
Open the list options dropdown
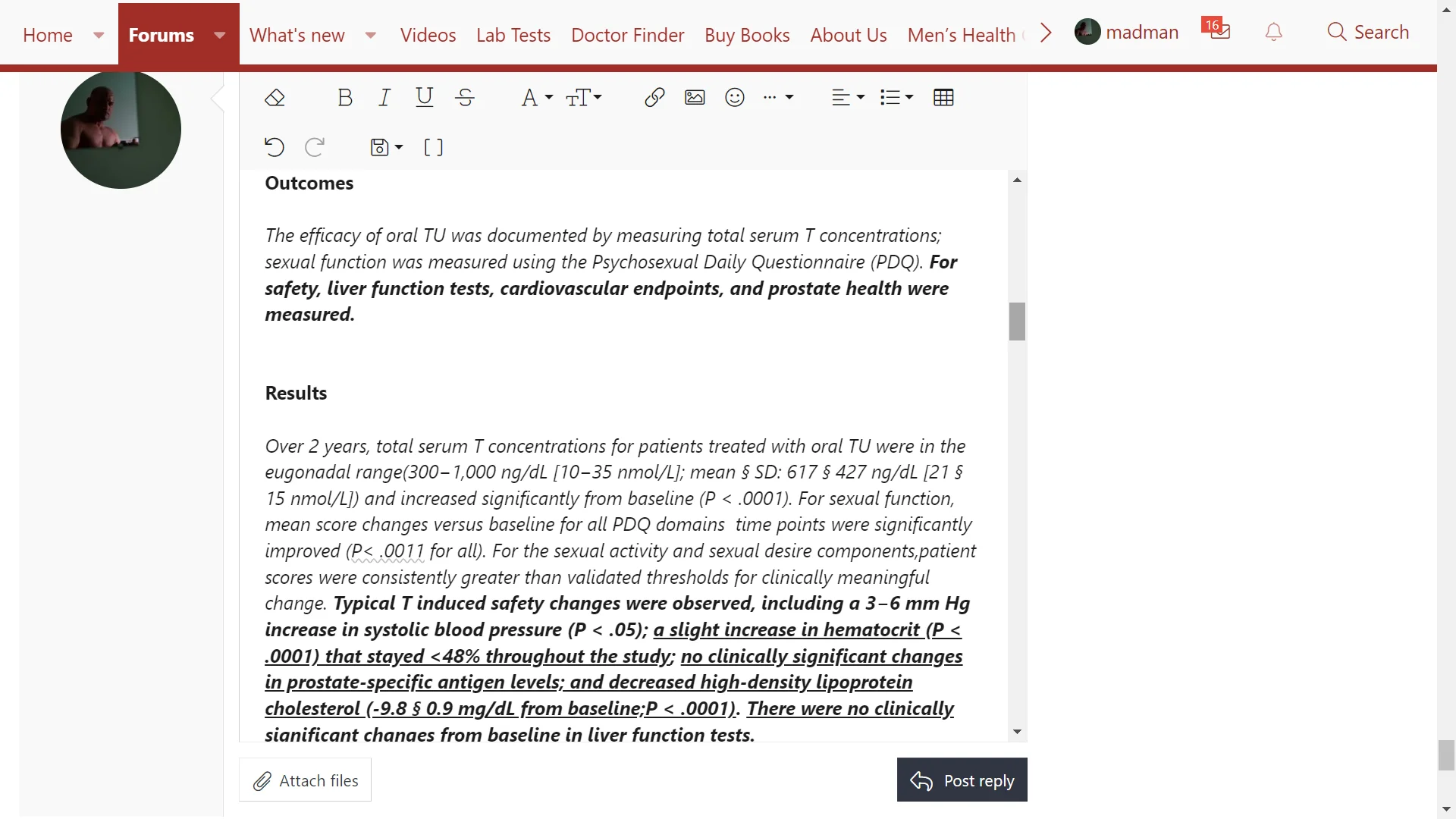(x=896, y=98)
